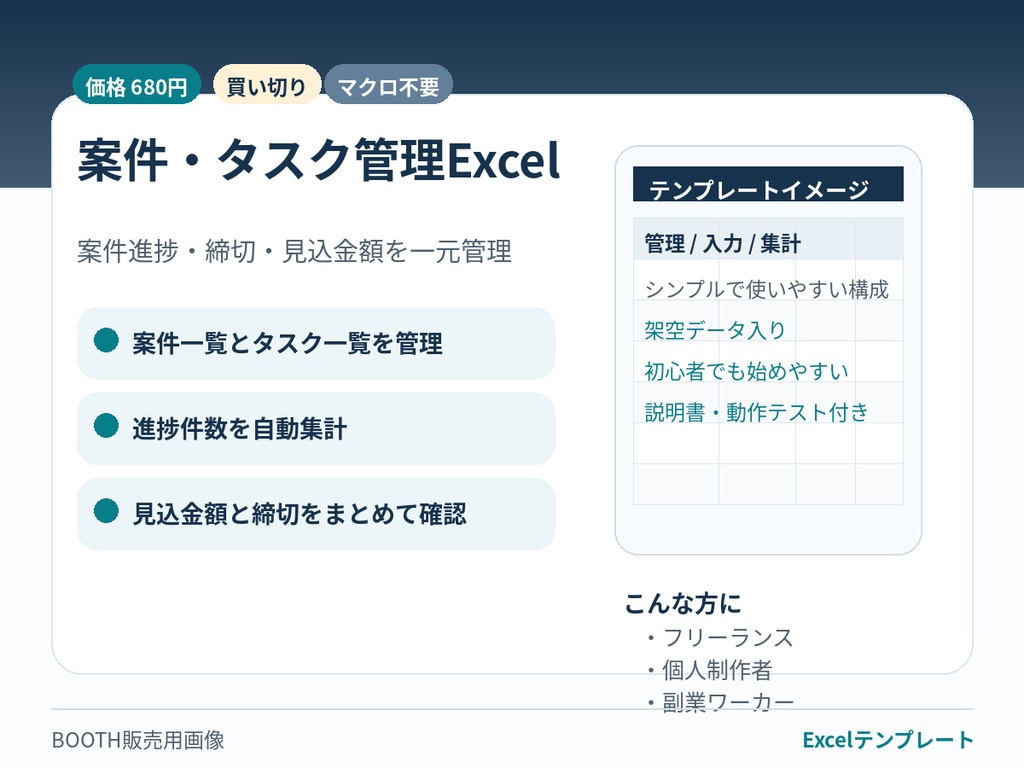This screenshot has height=768, width=1024.
Task: Click the テンプレートイメージ header bar
Action: (768, 184)
